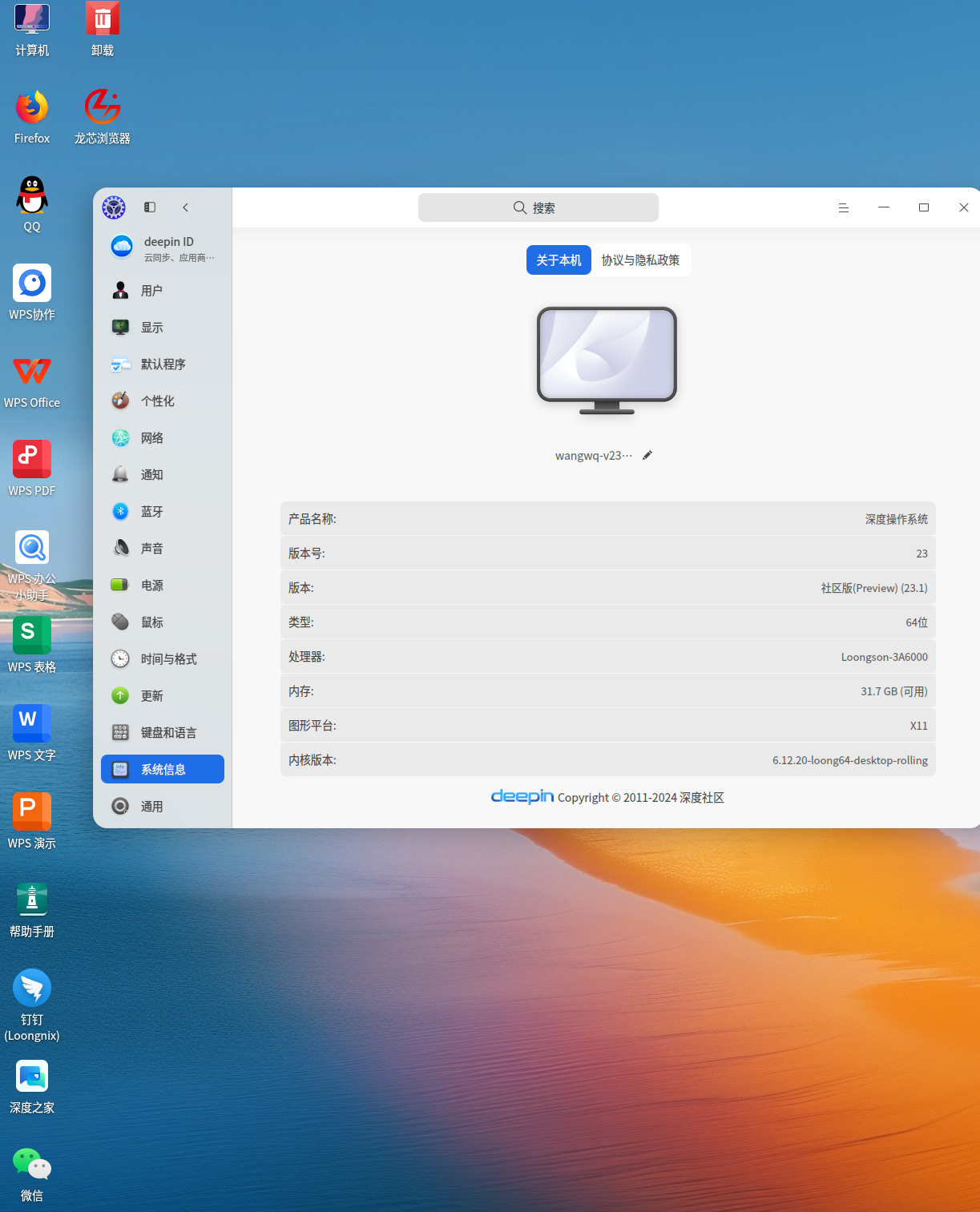Screen dimensions: 980x1212
Task: Open deepin ID account settings
Action: point(163,248)
